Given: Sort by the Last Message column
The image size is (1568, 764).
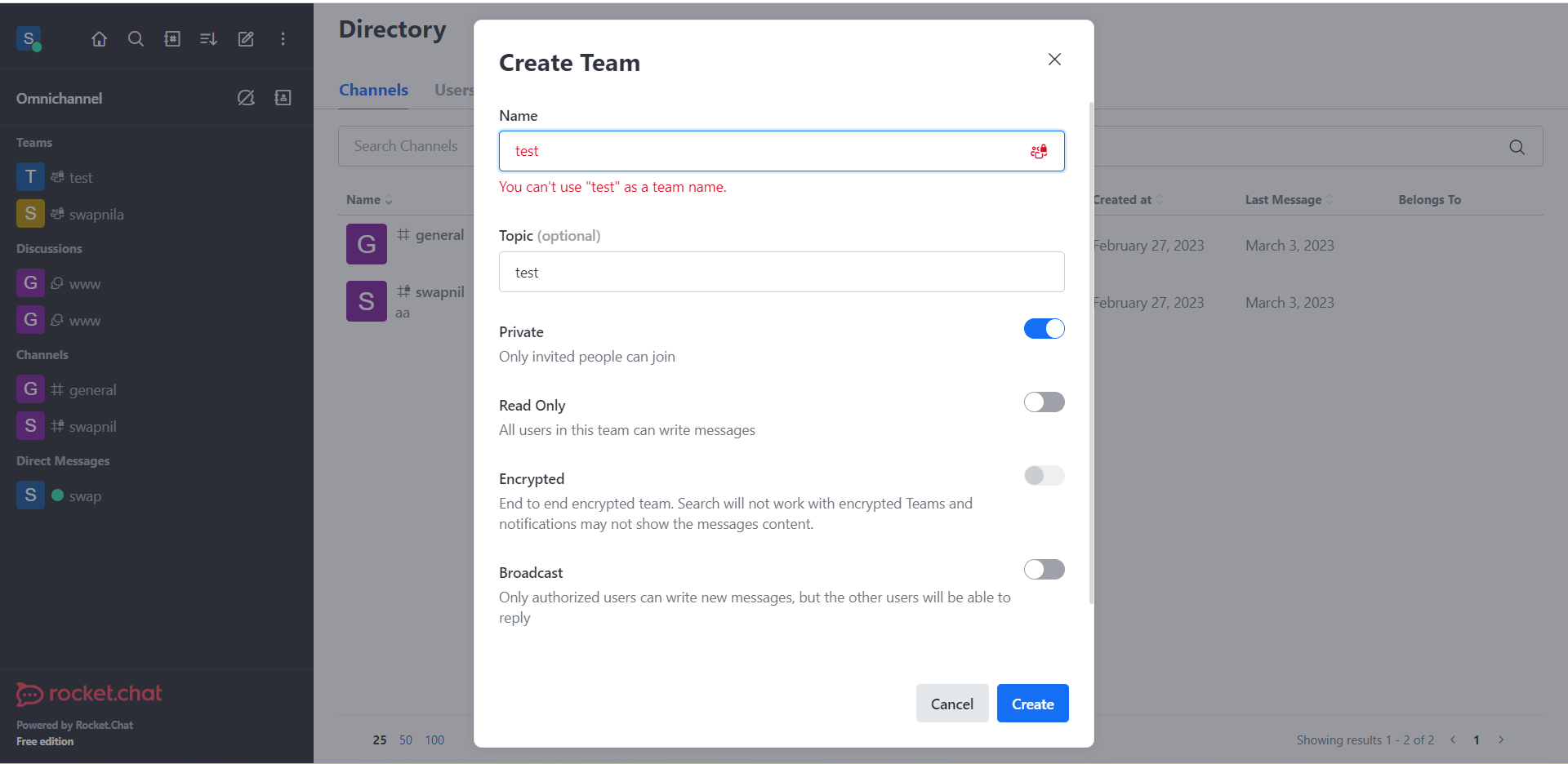Looking at the screenshot, I should (1330, 199).
